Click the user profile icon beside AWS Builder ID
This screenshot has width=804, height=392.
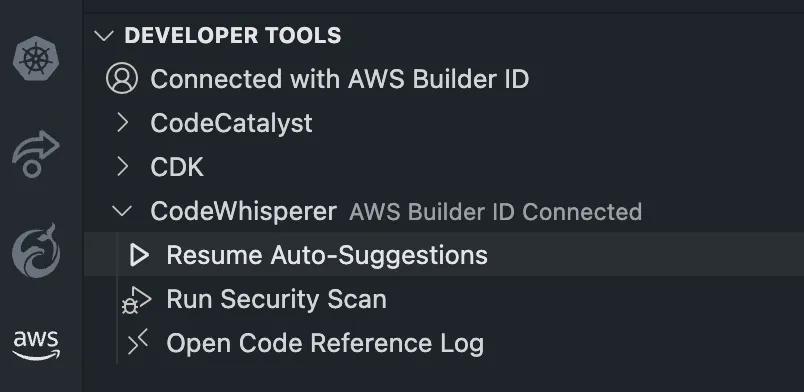pyautogui.click(x=122, y=79)
